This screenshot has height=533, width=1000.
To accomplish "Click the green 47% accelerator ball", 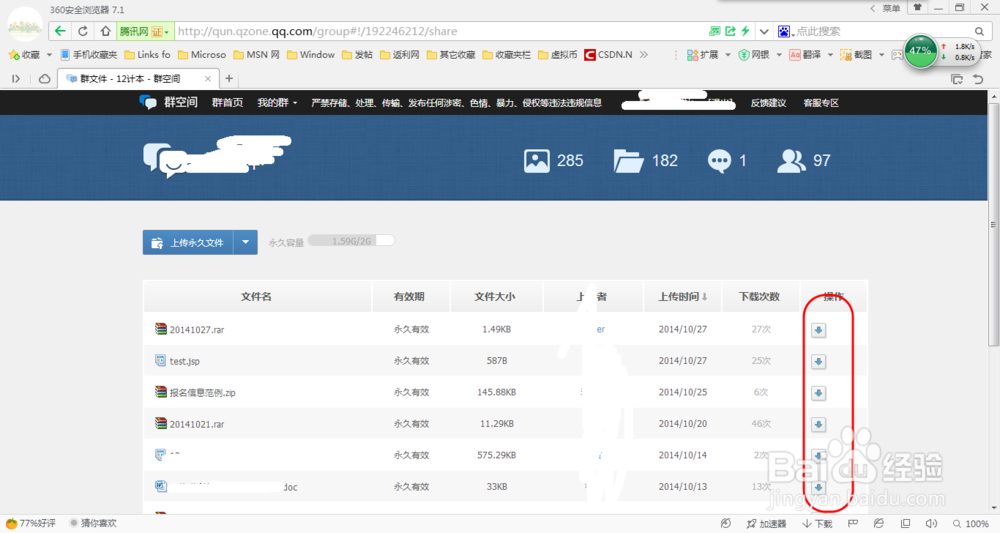I will coord(920,51).
